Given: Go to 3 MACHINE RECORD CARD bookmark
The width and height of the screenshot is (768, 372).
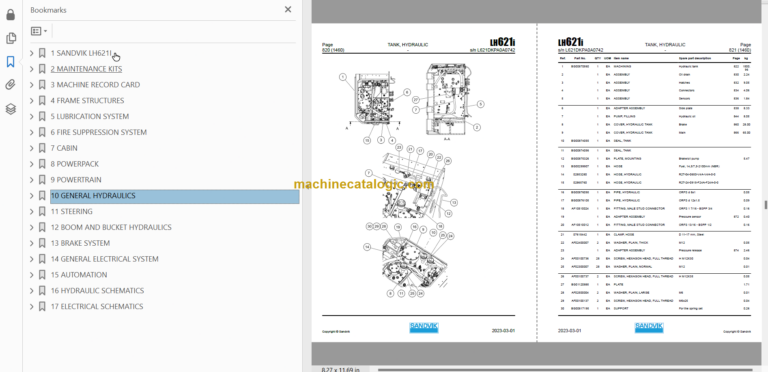Looking at the screenshot, I should (95, 85).
